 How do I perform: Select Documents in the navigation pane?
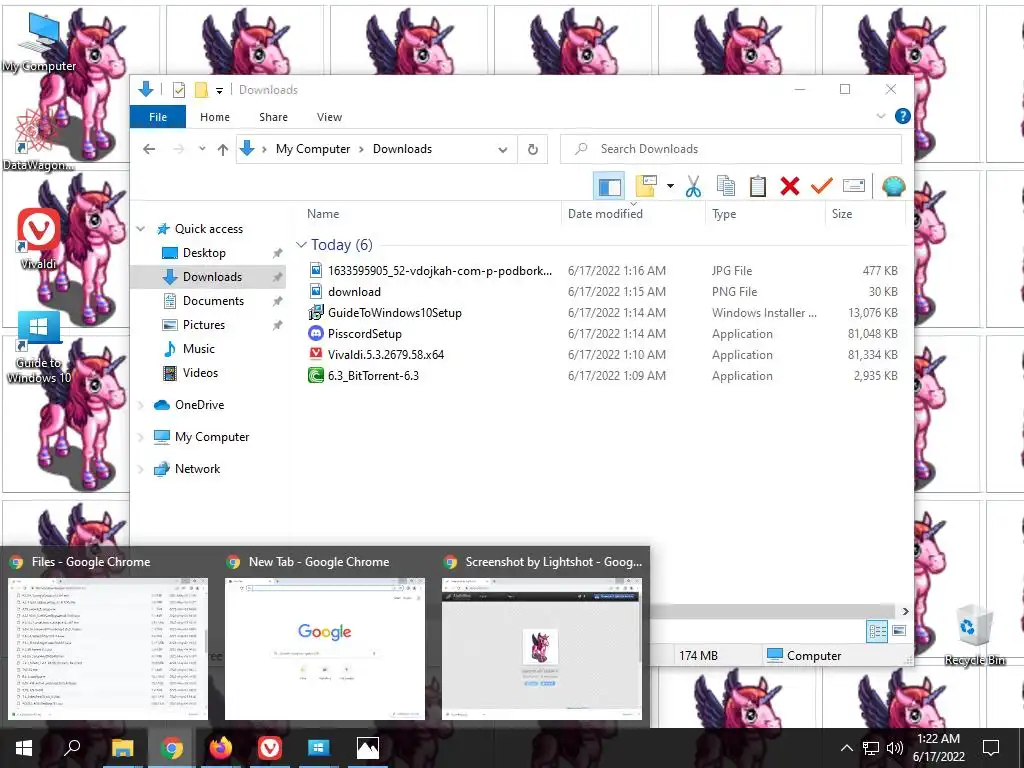click(x=213, y=300)
